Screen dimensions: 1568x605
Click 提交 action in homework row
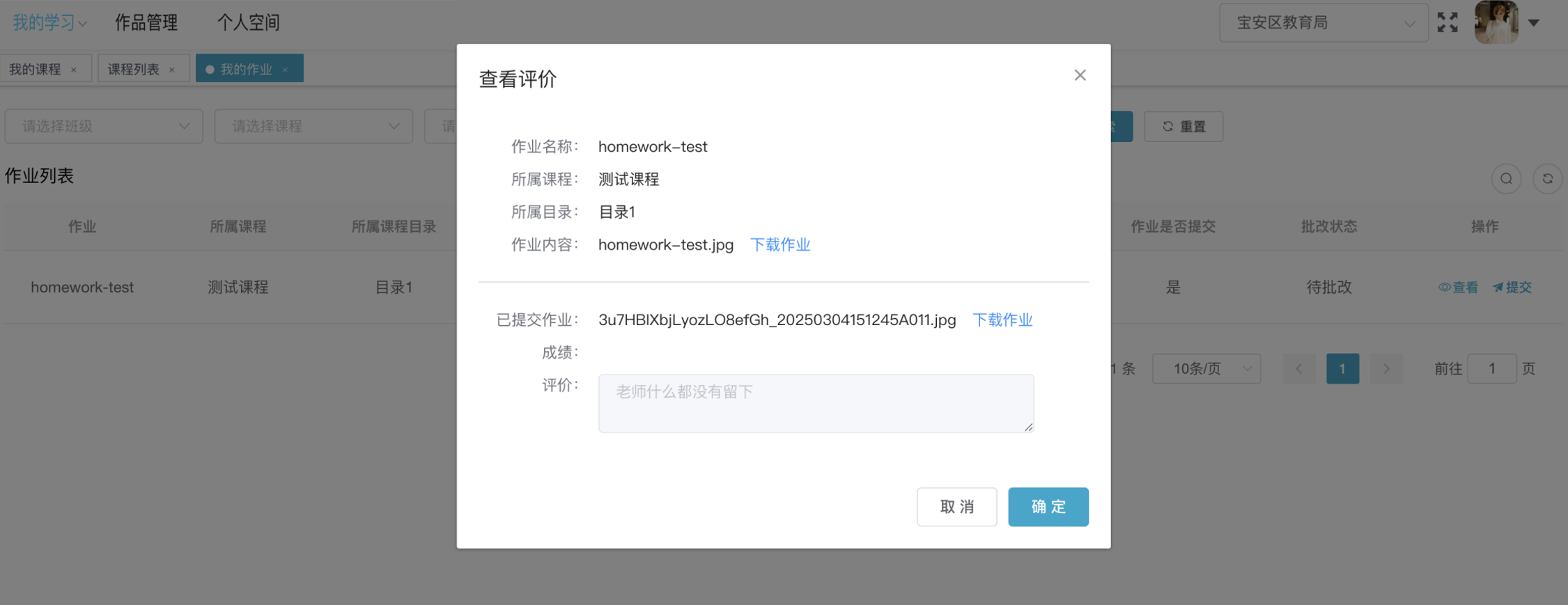pos(1512,288)
